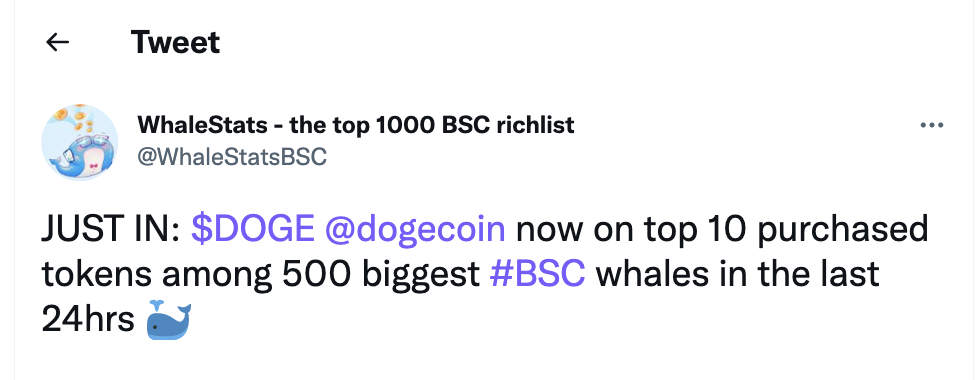Screen dimensions: 976x380
Task: Open the WhaleStats whale profile avatar
Action: pos(80,142)
